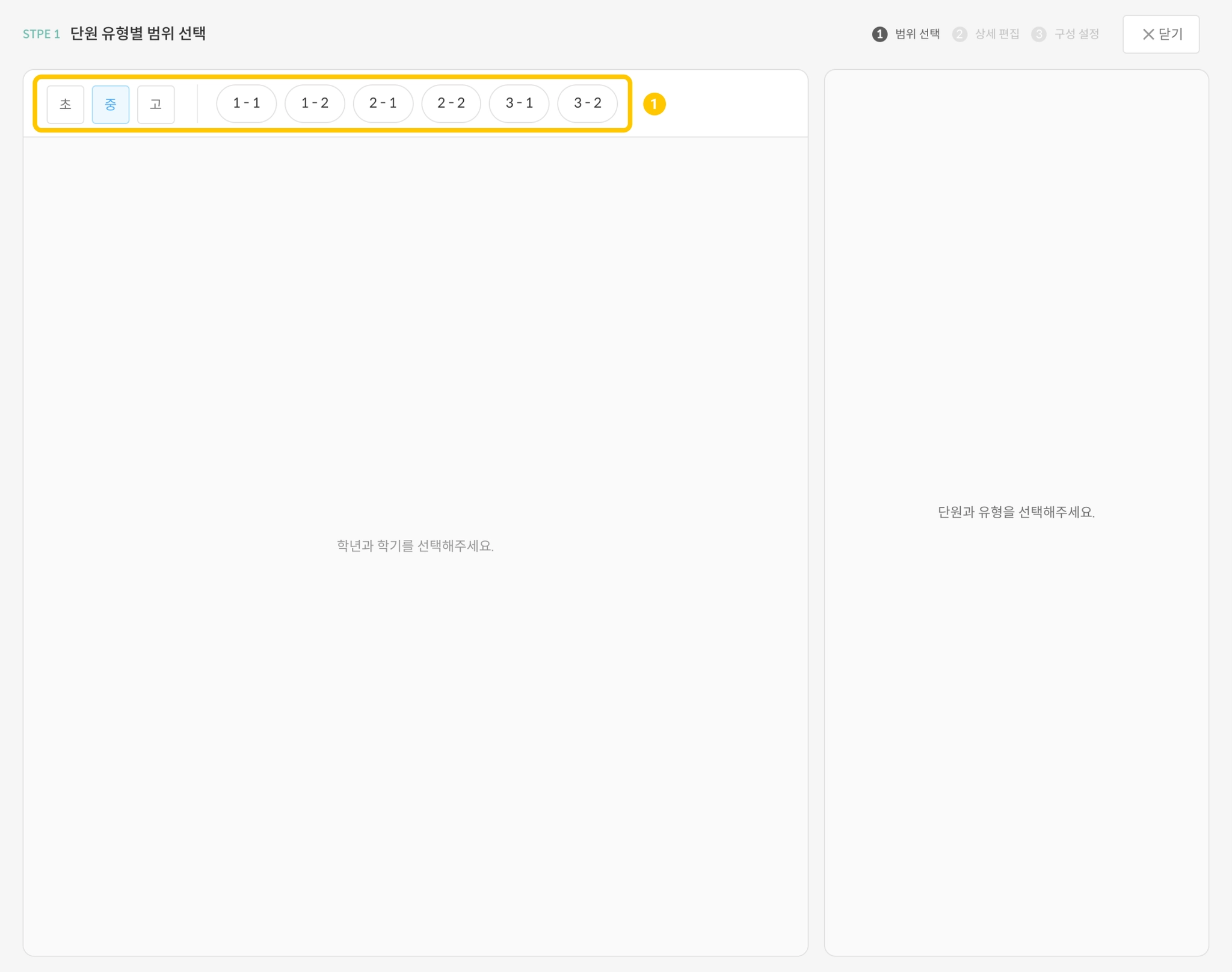The width and height of the screenshot is (1232, 972).
Task: Go to step 1 범위 선택
Action: (917, 34)
